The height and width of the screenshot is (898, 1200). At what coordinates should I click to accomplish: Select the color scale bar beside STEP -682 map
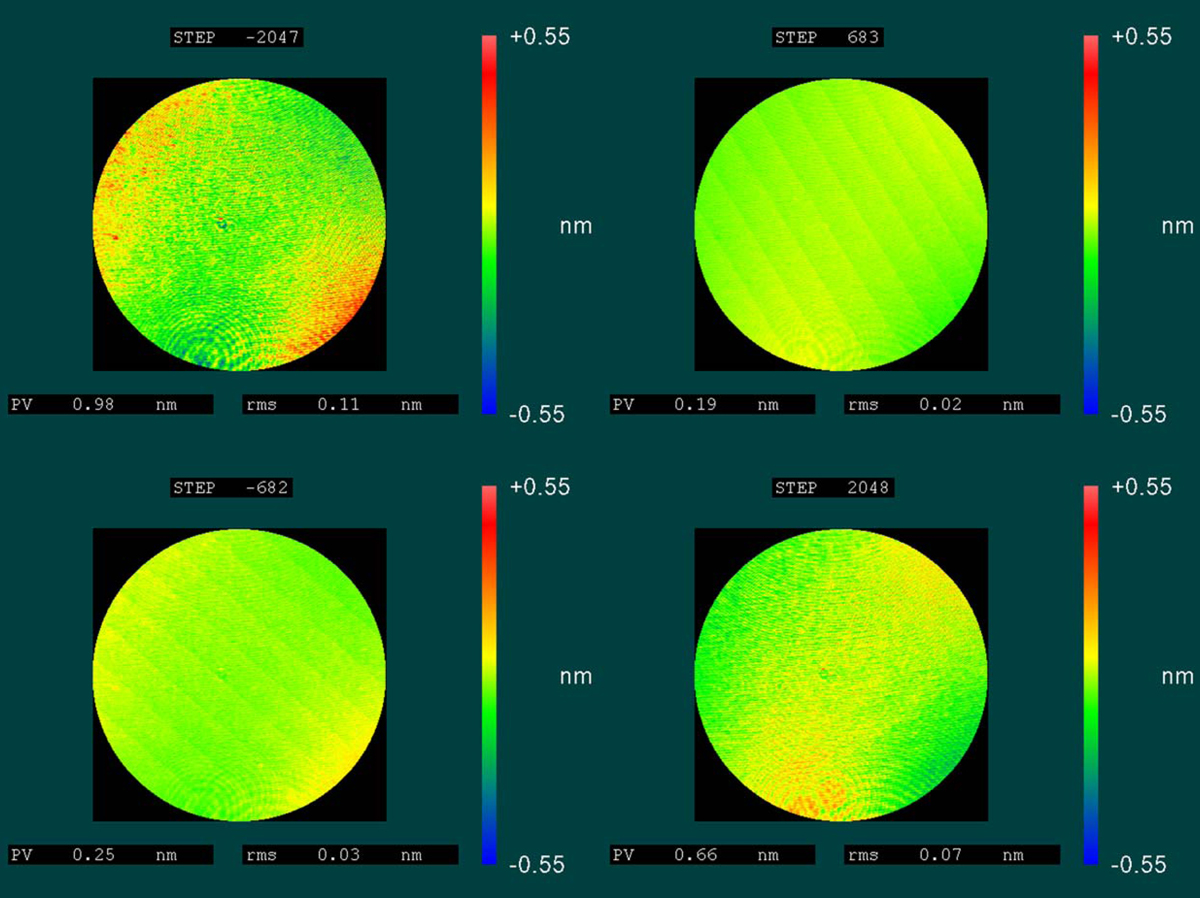click(x=489, y=674)
